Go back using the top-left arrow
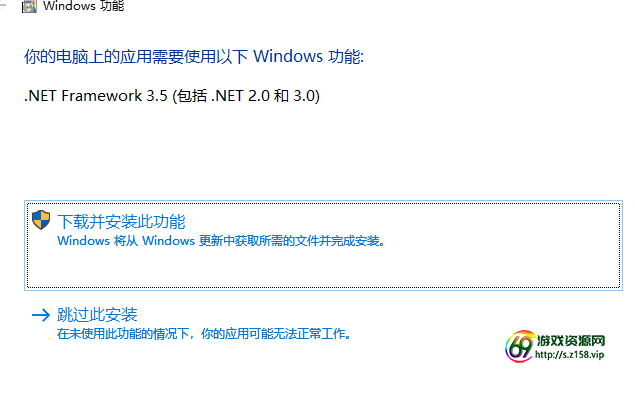 (x=3, y=6)
